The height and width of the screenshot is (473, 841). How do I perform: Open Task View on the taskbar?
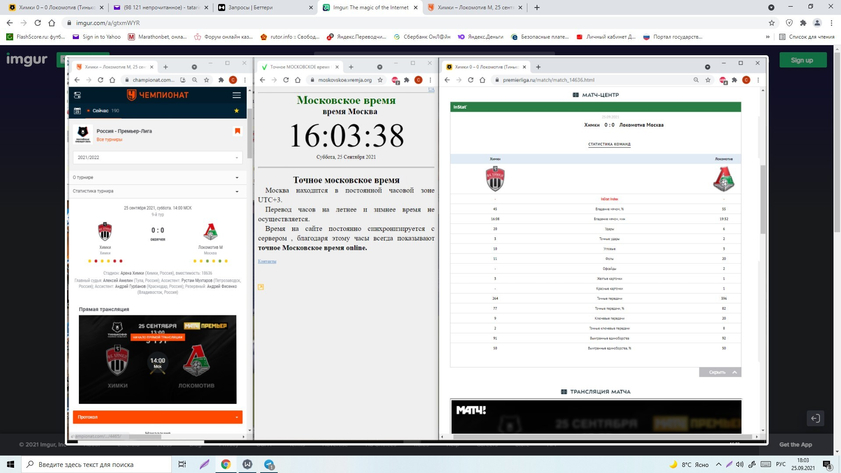pos(182,464)
